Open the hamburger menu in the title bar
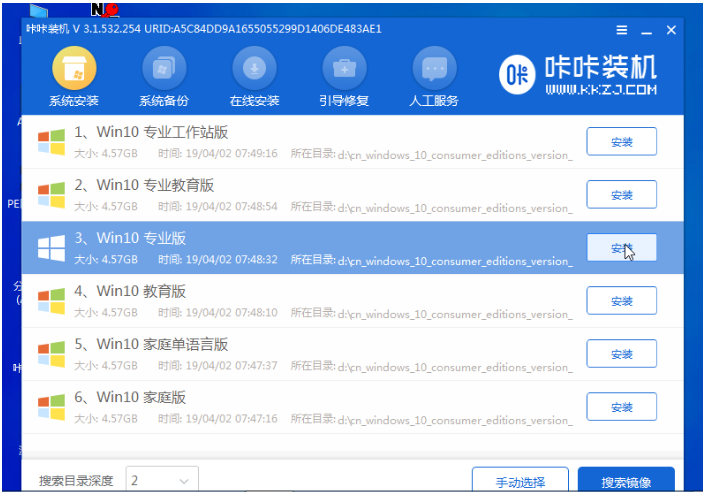The image size is (708, 495). [x=622, y=30]
